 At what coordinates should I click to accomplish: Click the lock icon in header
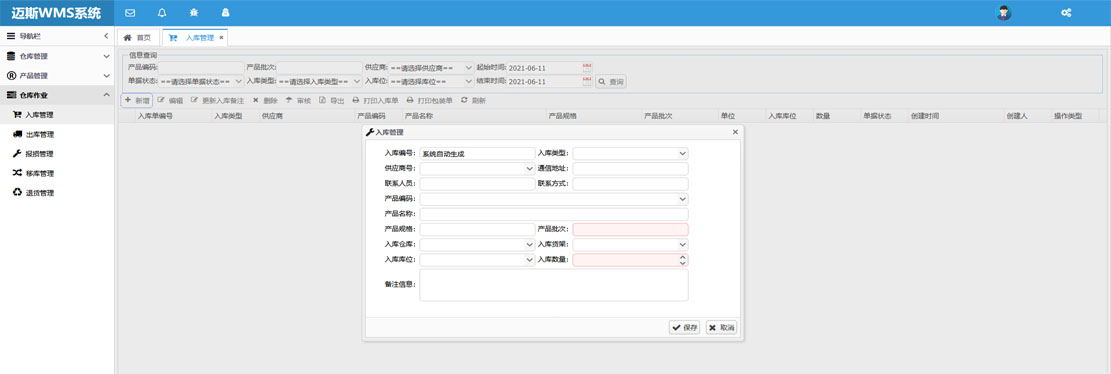(x=226, y=13)
